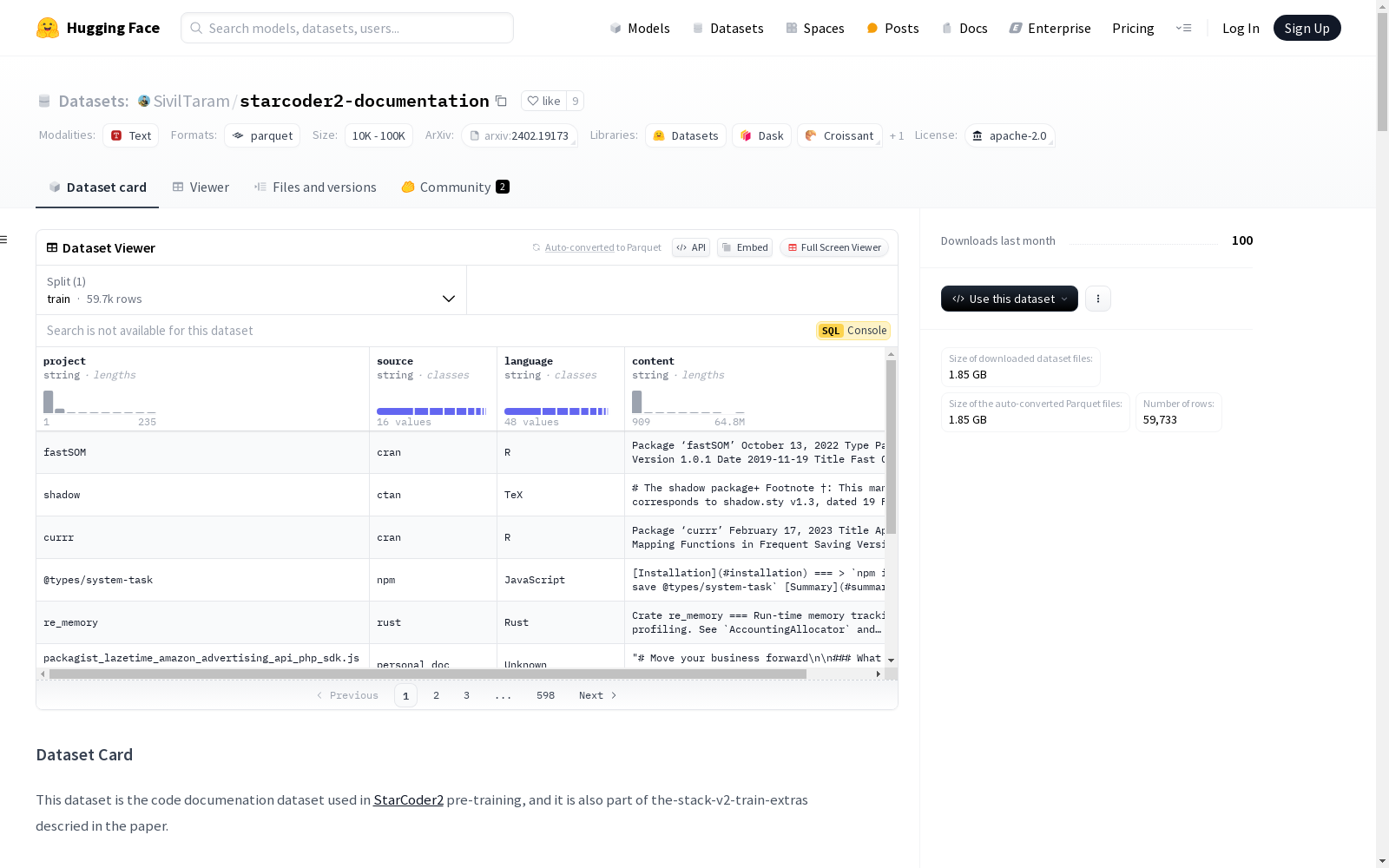The height and width of the screenshot is (868, 1389).
Task: Open the left sidebar table-of-contents icon
Action: [4, 240]
